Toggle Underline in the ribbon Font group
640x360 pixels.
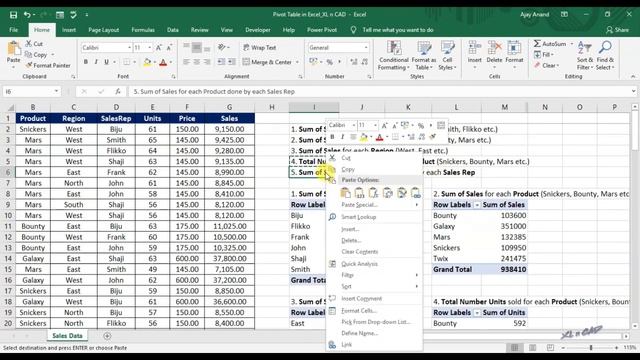click(106, 62)
